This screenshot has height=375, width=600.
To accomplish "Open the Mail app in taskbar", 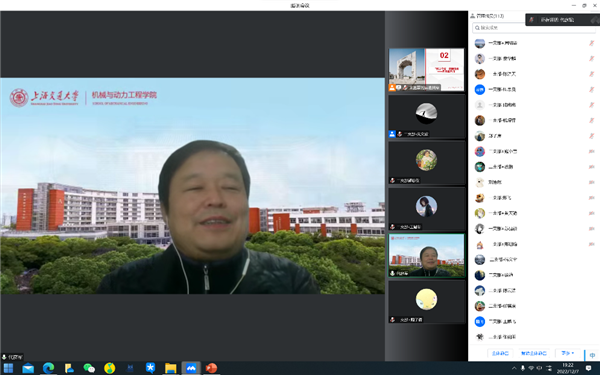I will point(28,368).
